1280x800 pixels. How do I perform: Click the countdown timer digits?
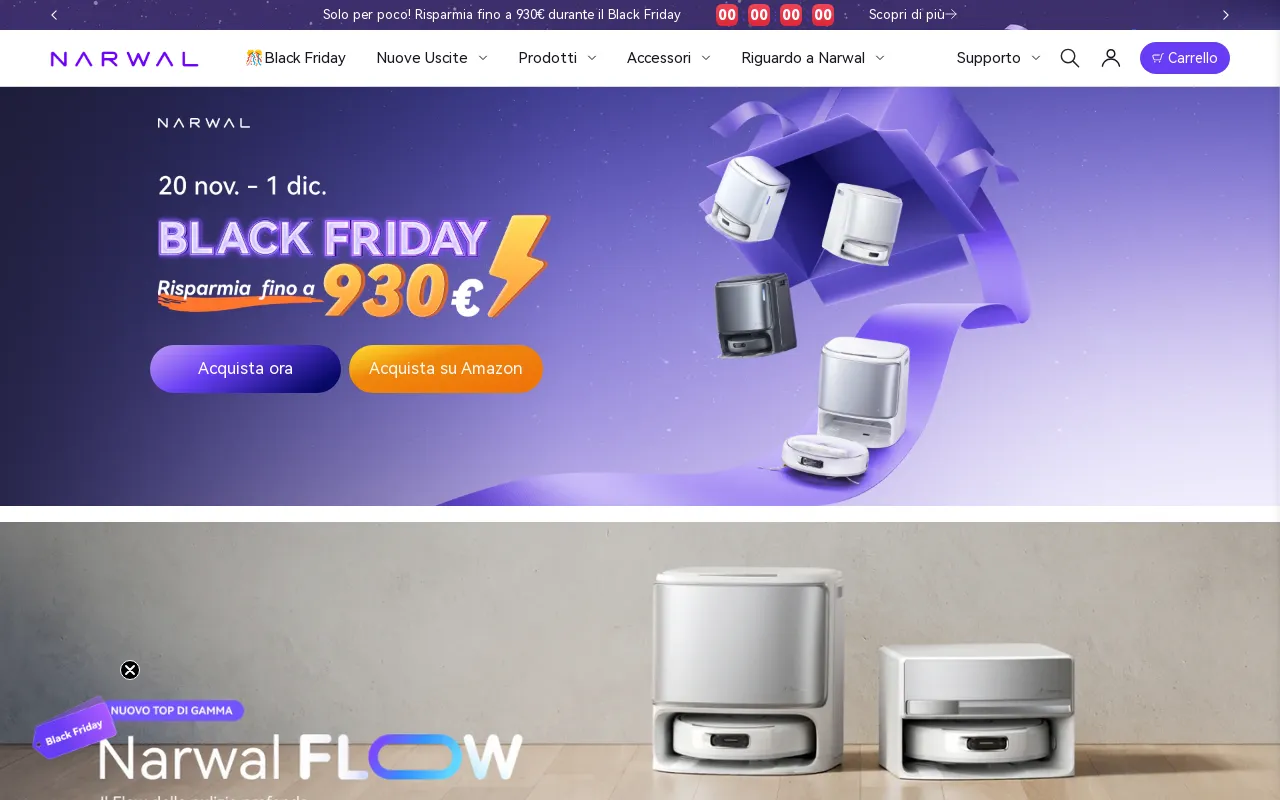tap(775, 15)
